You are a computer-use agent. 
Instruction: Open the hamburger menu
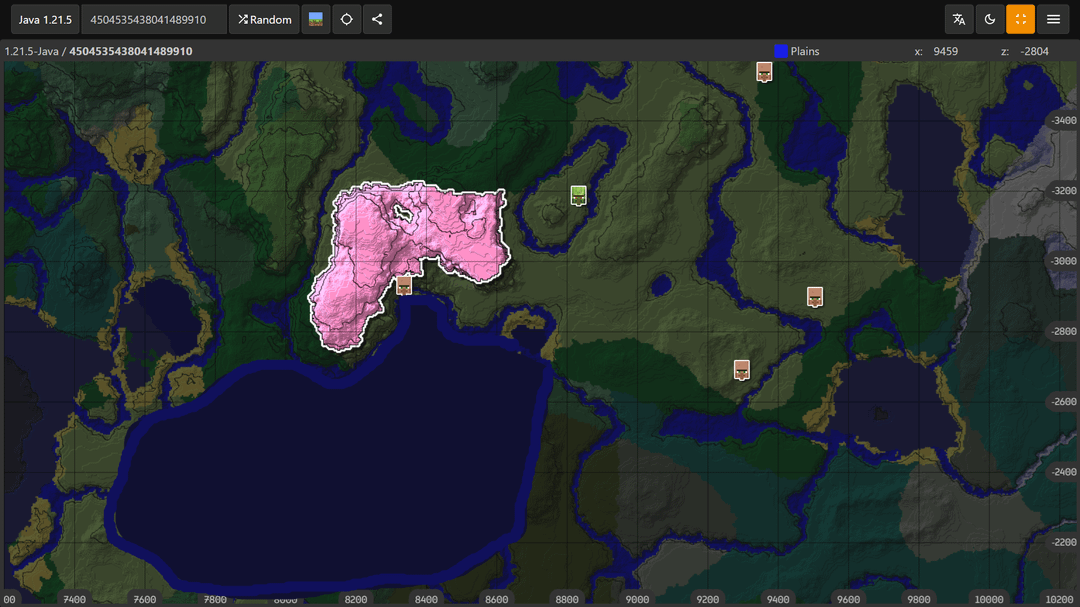tap(1053, 19)
